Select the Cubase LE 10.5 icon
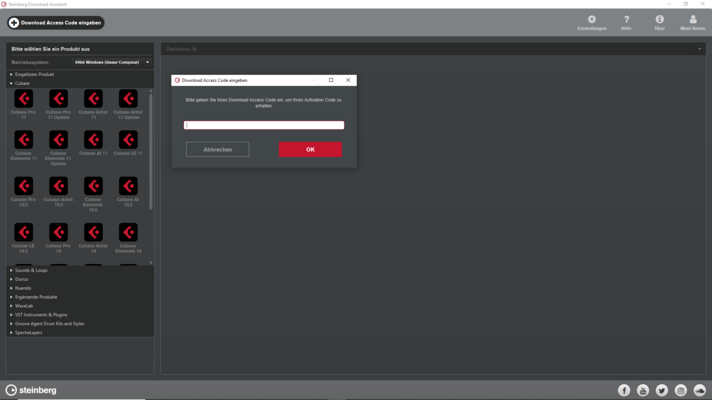Image resolution: width=712 pixels, height=400 pixels. [x=24, y=232]
